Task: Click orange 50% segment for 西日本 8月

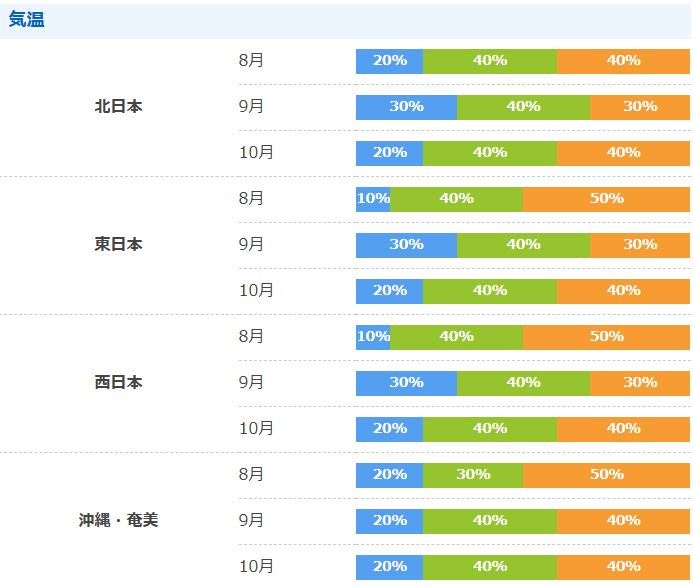Action: pos(606,337)
